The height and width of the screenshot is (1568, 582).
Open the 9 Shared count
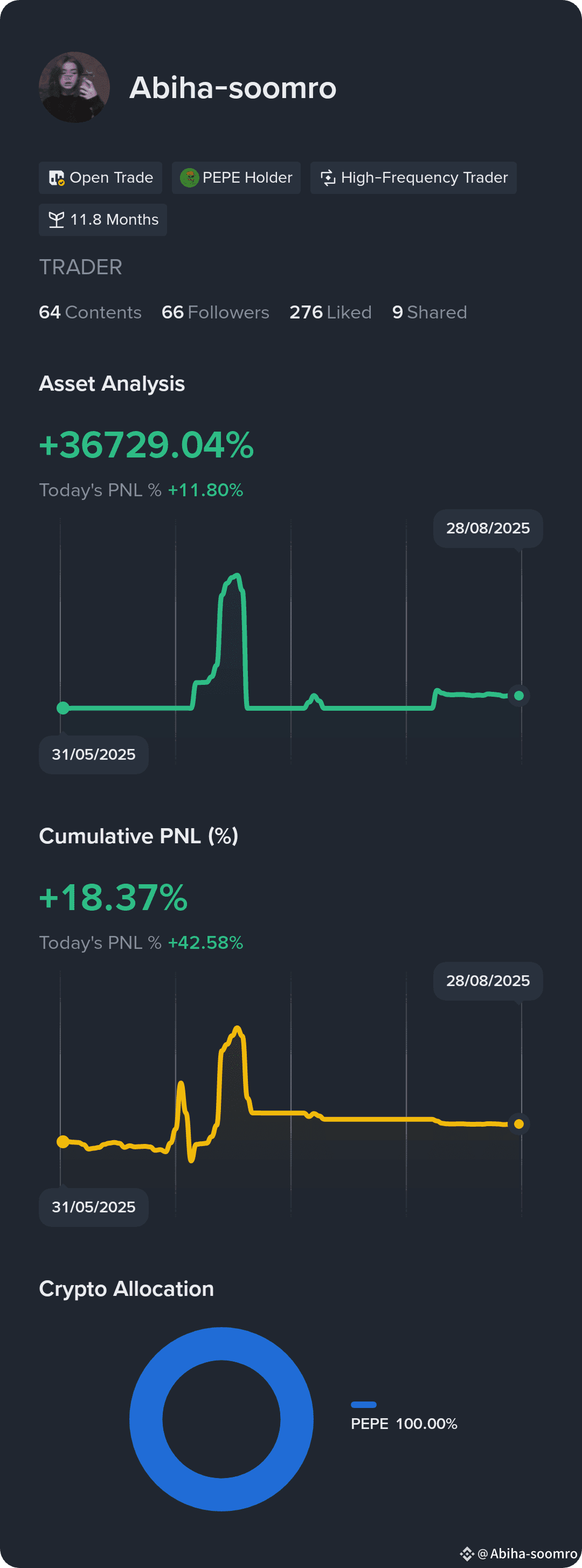430,313
